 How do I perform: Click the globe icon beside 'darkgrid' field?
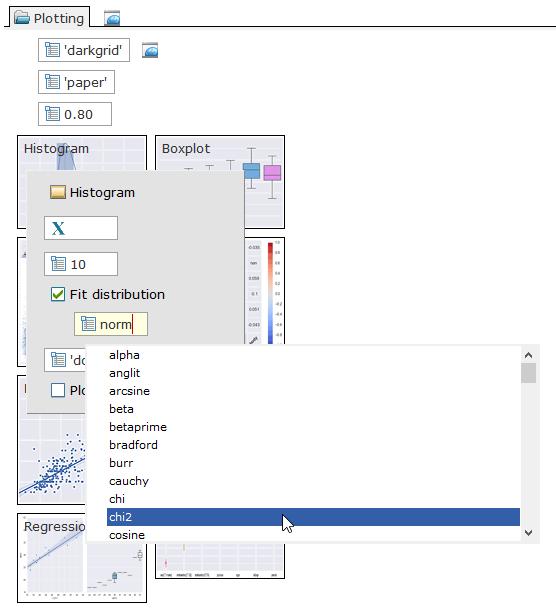pos(150,50)
